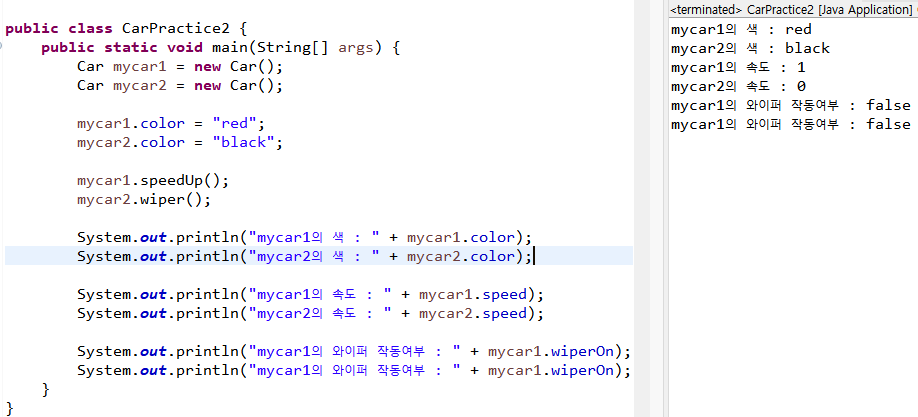Click console output line 'mycar2의 속도 : 0'
918x417 pixels.
[x=738, y=87]
